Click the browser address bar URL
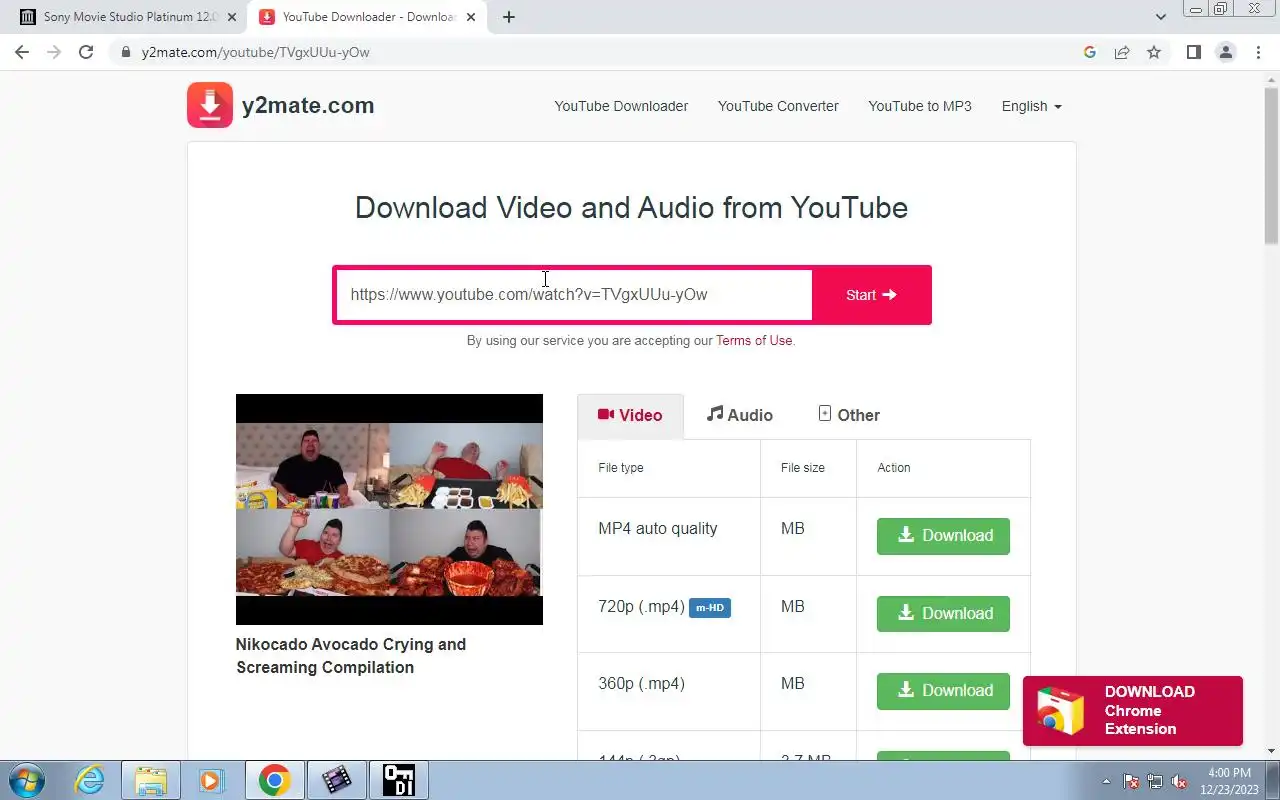The image size is (1280, 800). coord(256,52)
